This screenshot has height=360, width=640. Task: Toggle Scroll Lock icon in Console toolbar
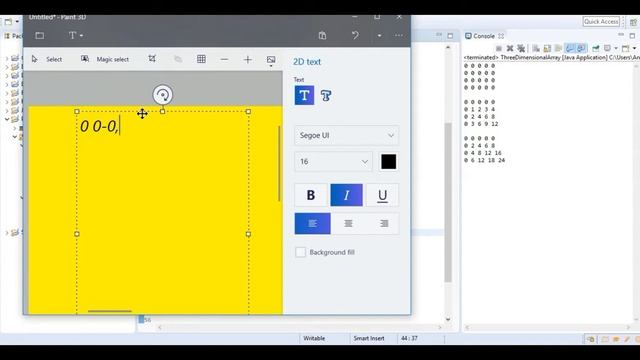click(x=547, y=49)
